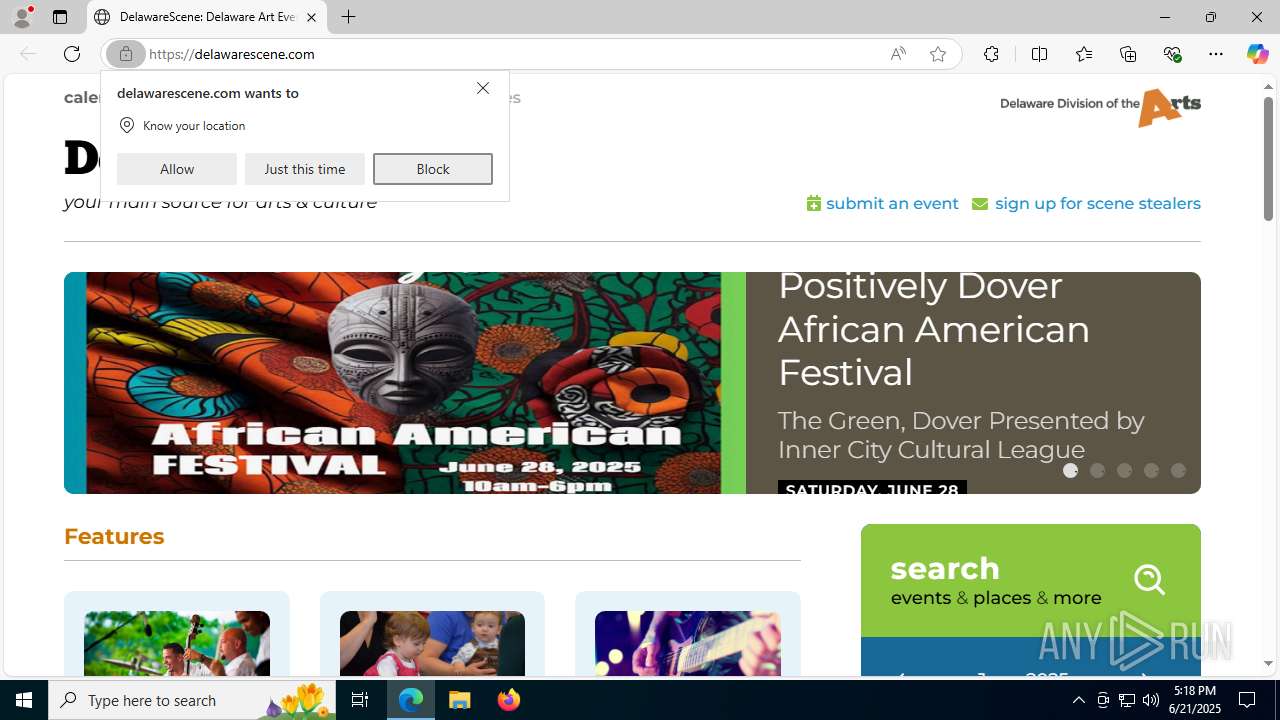Viewport: 1280px width, 720px height.
Task: Refresh the page
Action: click(72, 54)
